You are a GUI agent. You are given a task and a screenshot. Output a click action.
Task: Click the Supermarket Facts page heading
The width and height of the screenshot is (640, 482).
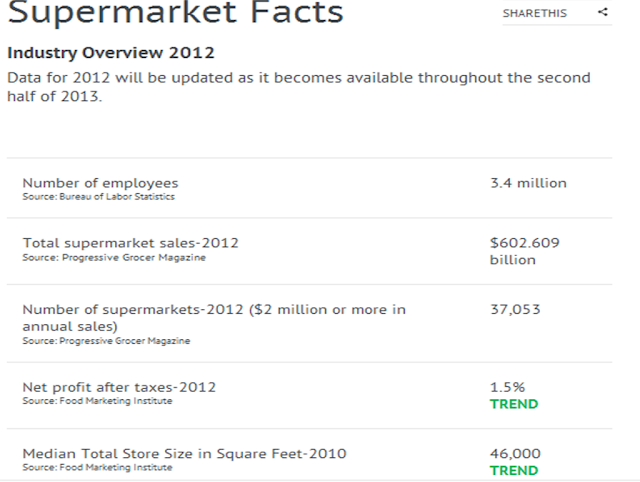175,14
